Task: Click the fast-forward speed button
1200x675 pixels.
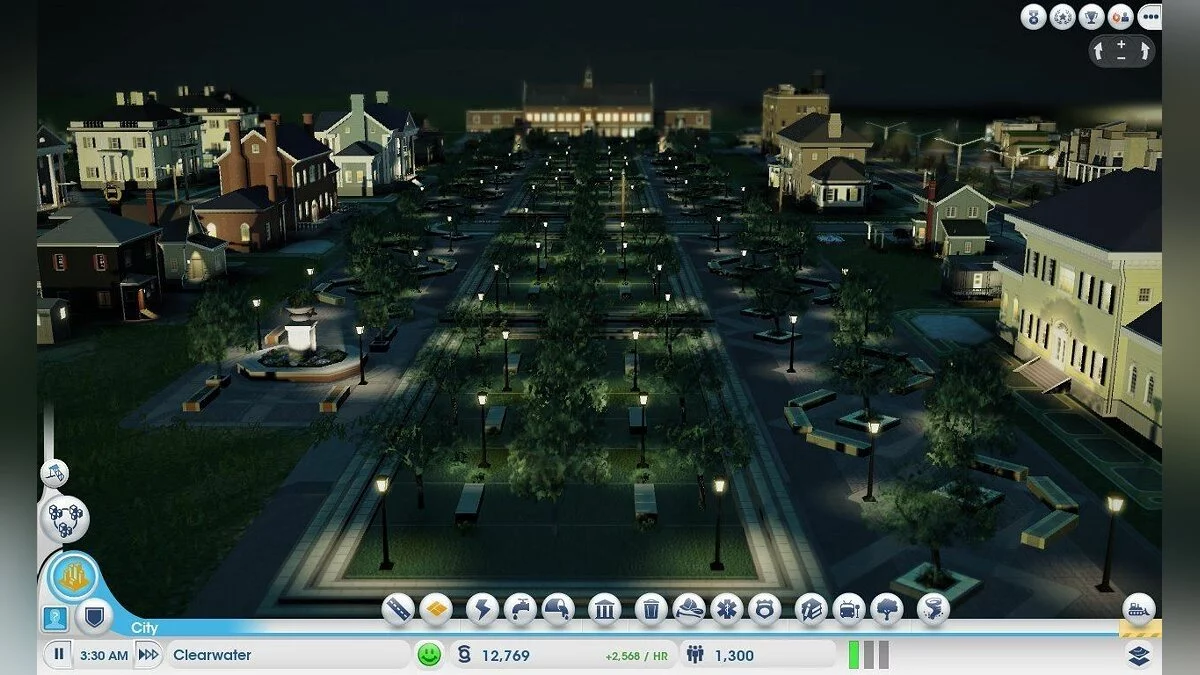Action: coord(148,655)
